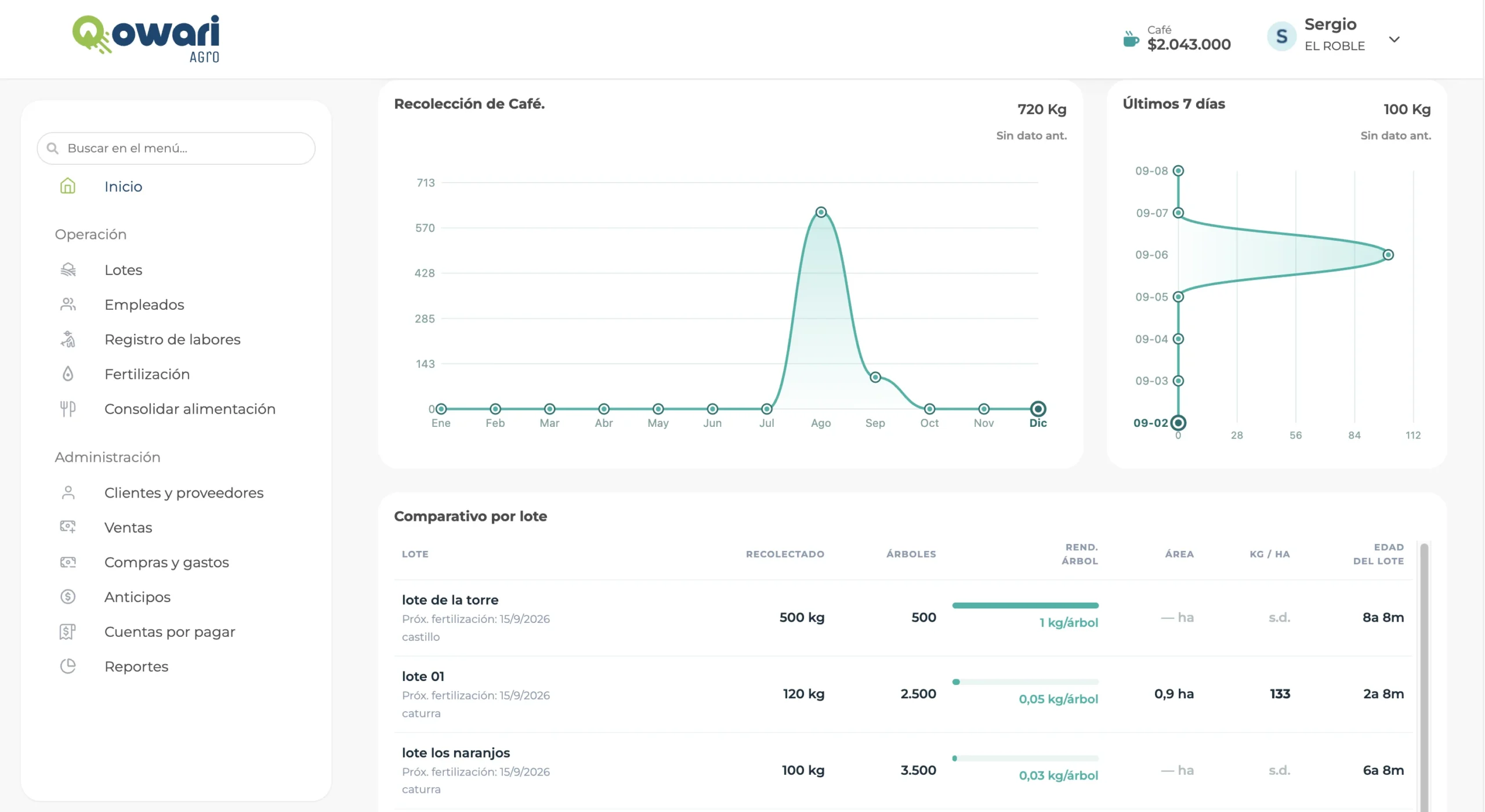The width and height of the screenshot is (1485, 812).
Task: Select the Jul data point on coffee chart
Action: (x=767, y=409)
